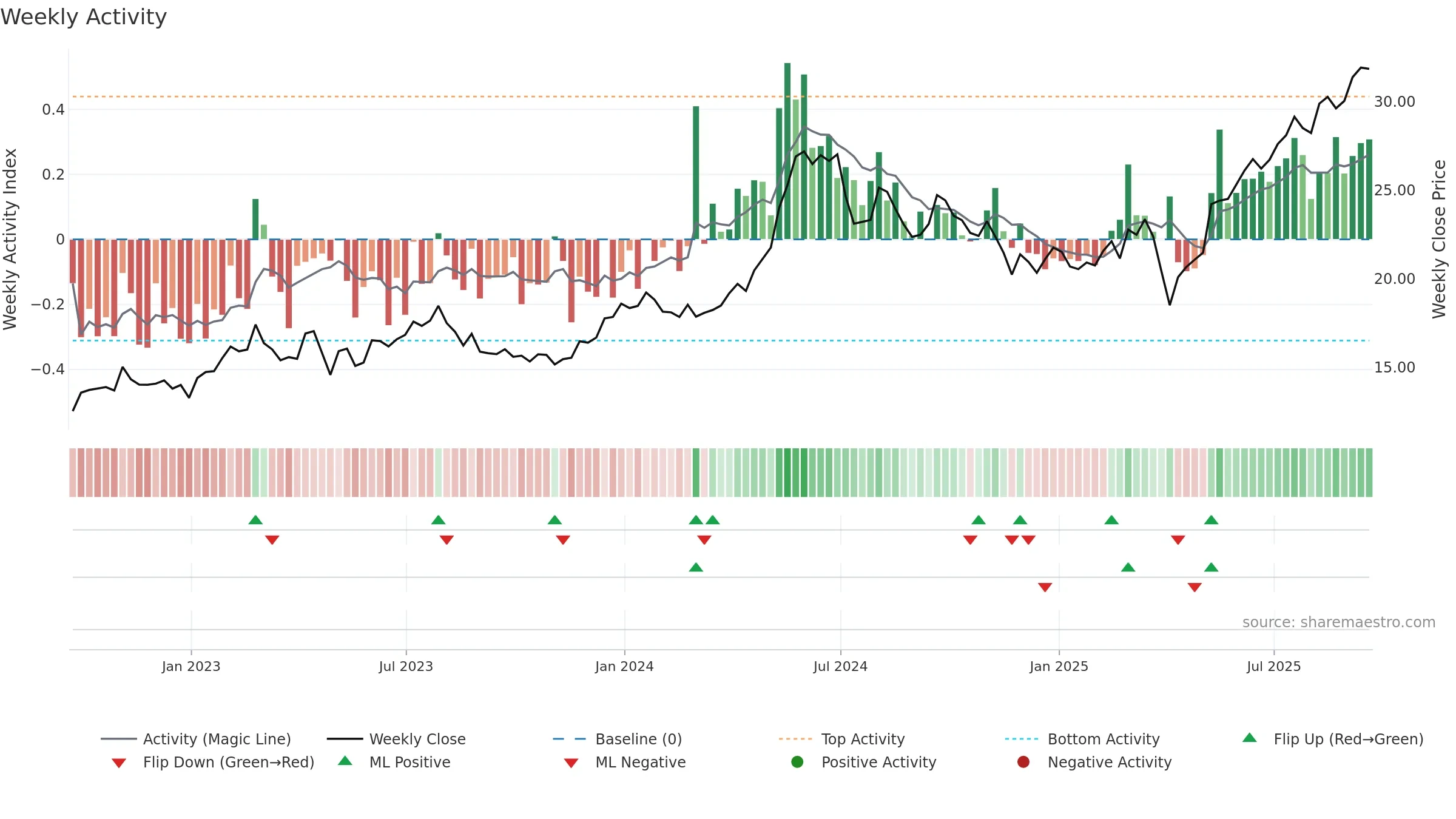1456x819 pixels.
Task: Click the orange dashed Top Activity line
Action: pyautogui.click(x=720, y=96)
